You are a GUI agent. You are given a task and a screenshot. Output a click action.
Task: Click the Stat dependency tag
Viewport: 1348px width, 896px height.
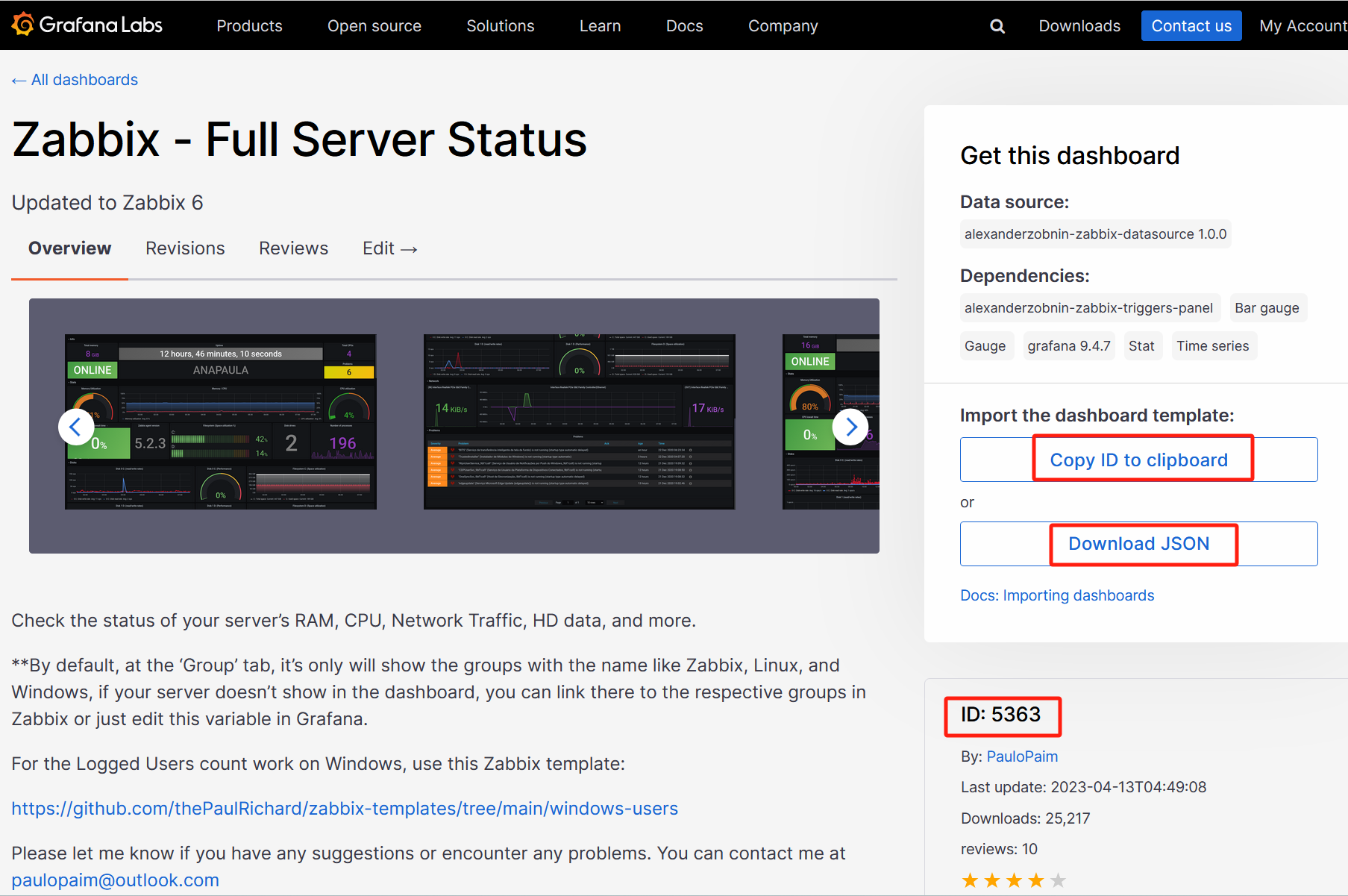point(1141,346)
